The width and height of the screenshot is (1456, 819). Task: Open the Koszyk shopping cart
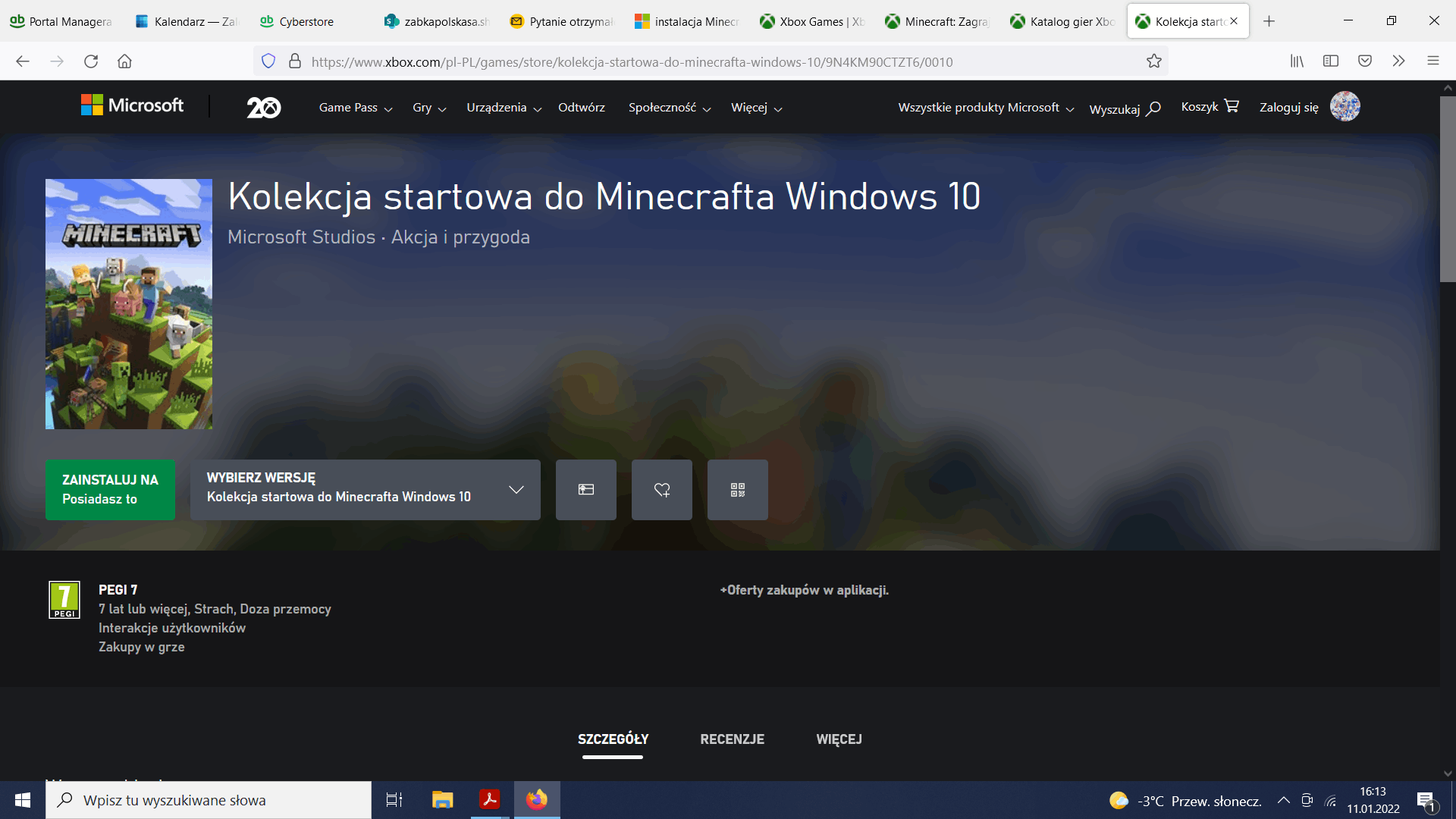1210,107
